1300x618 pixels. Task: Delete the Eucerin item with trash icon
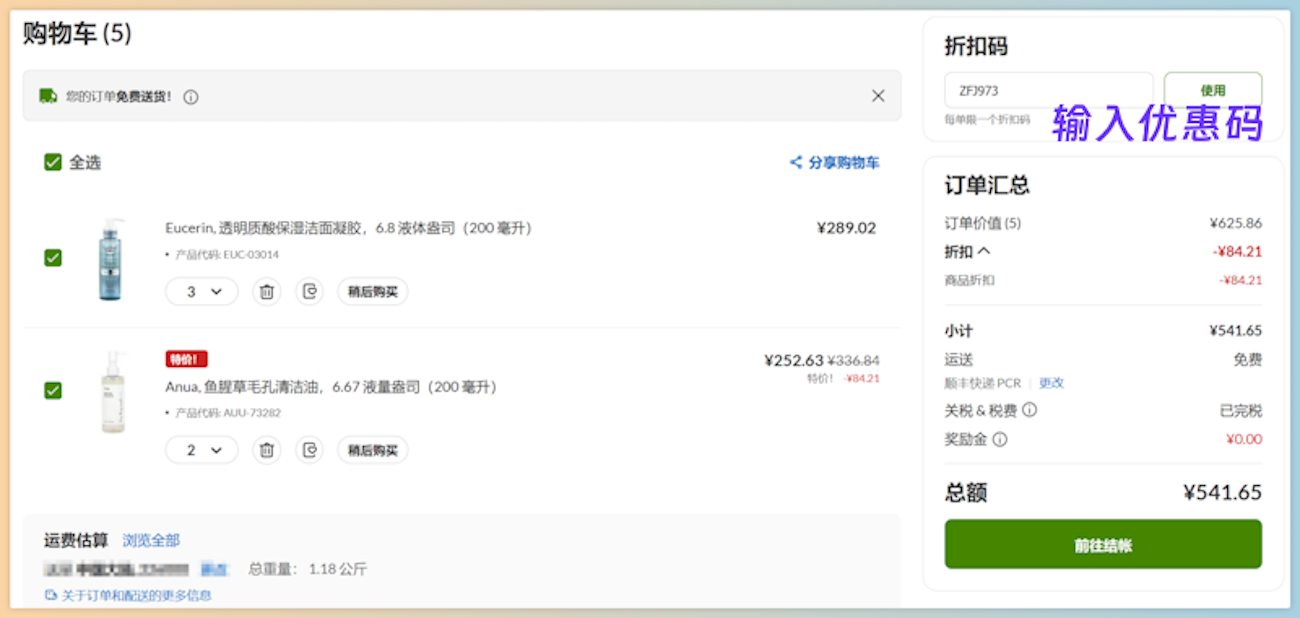click(x=266, y=292)
